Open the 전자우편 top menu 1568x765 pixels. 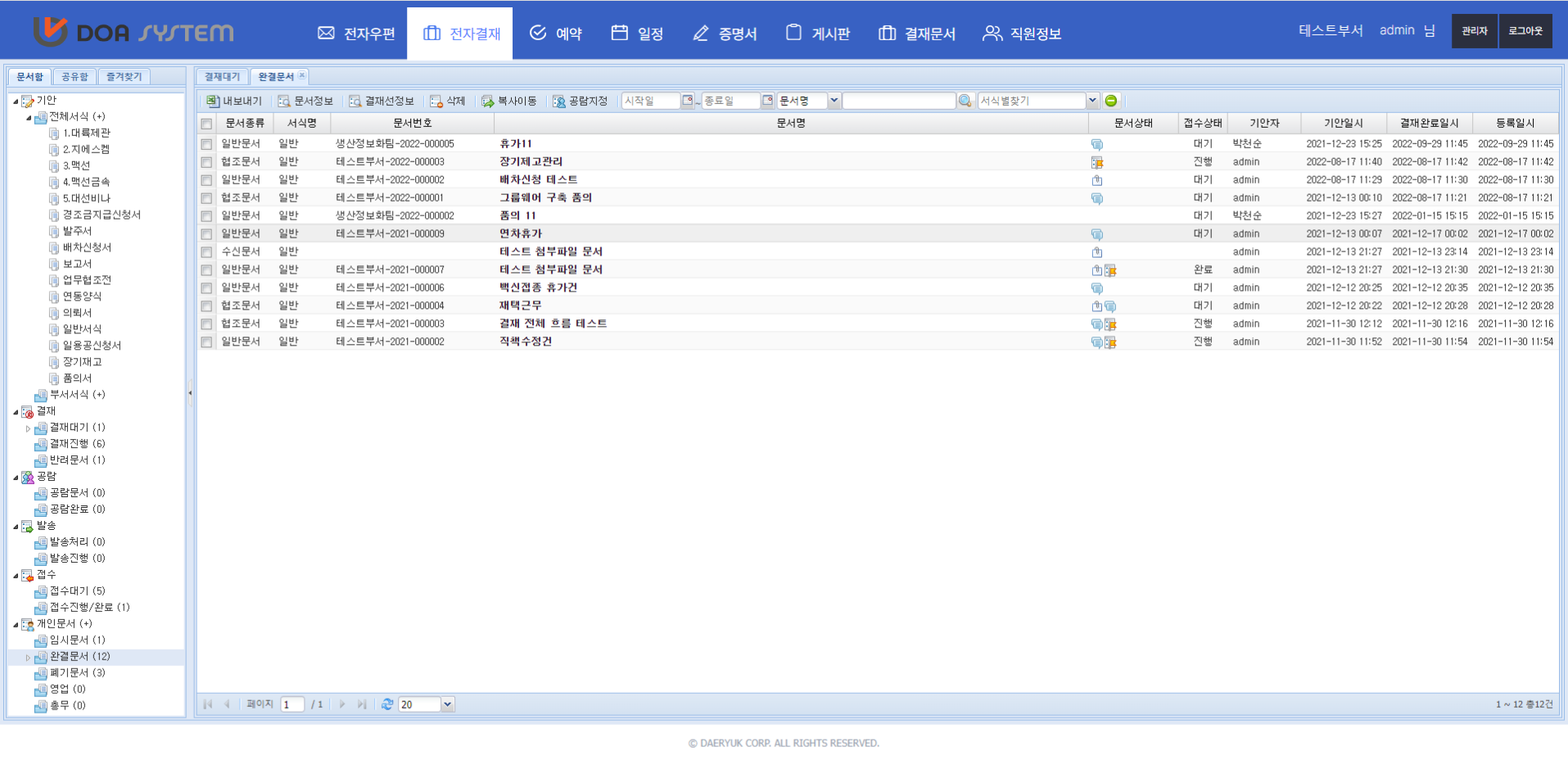[356, 34]
